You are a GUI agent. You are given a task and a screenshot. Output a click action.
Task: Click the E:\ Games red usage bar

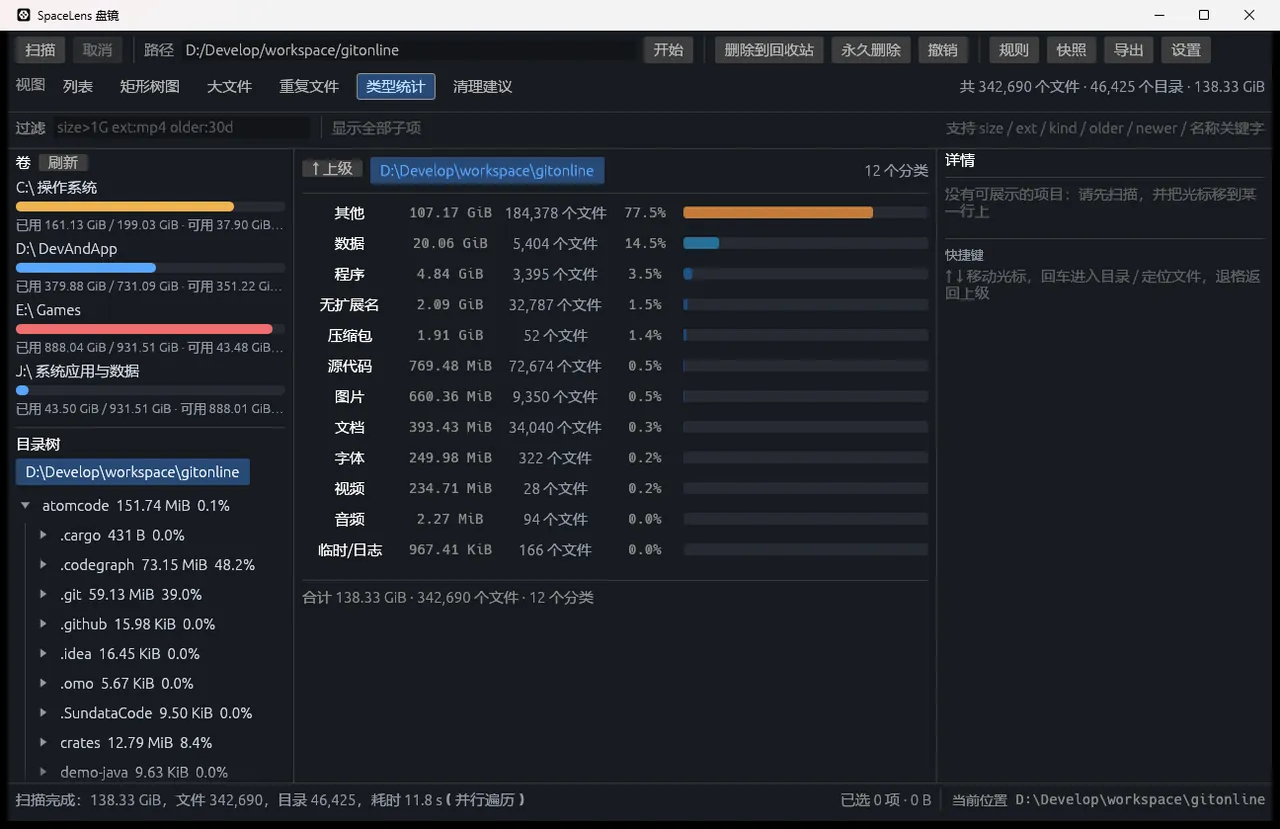(x=150, y=329)
